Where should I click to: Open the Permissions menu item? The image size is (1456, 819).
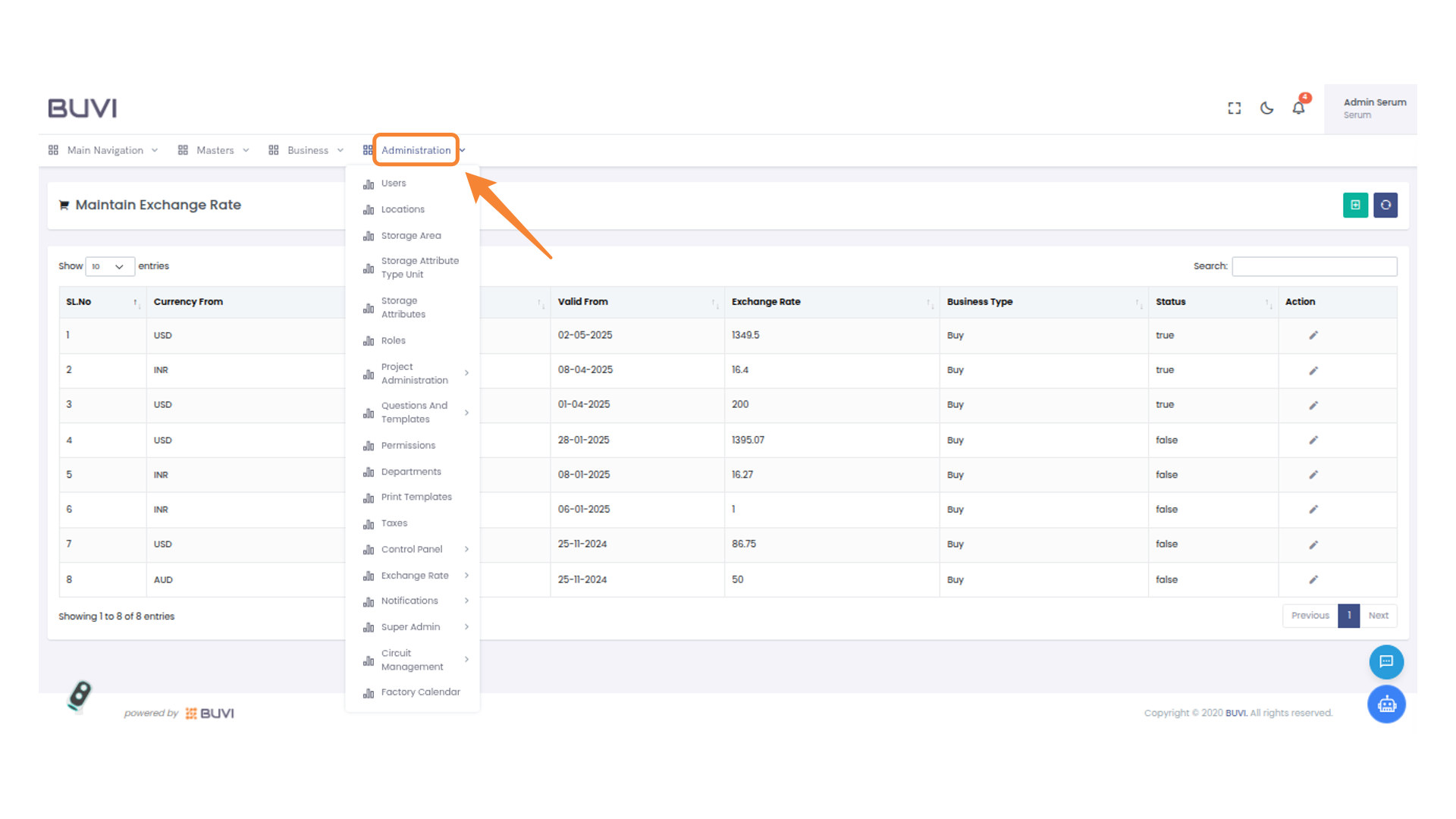point(408,446)
